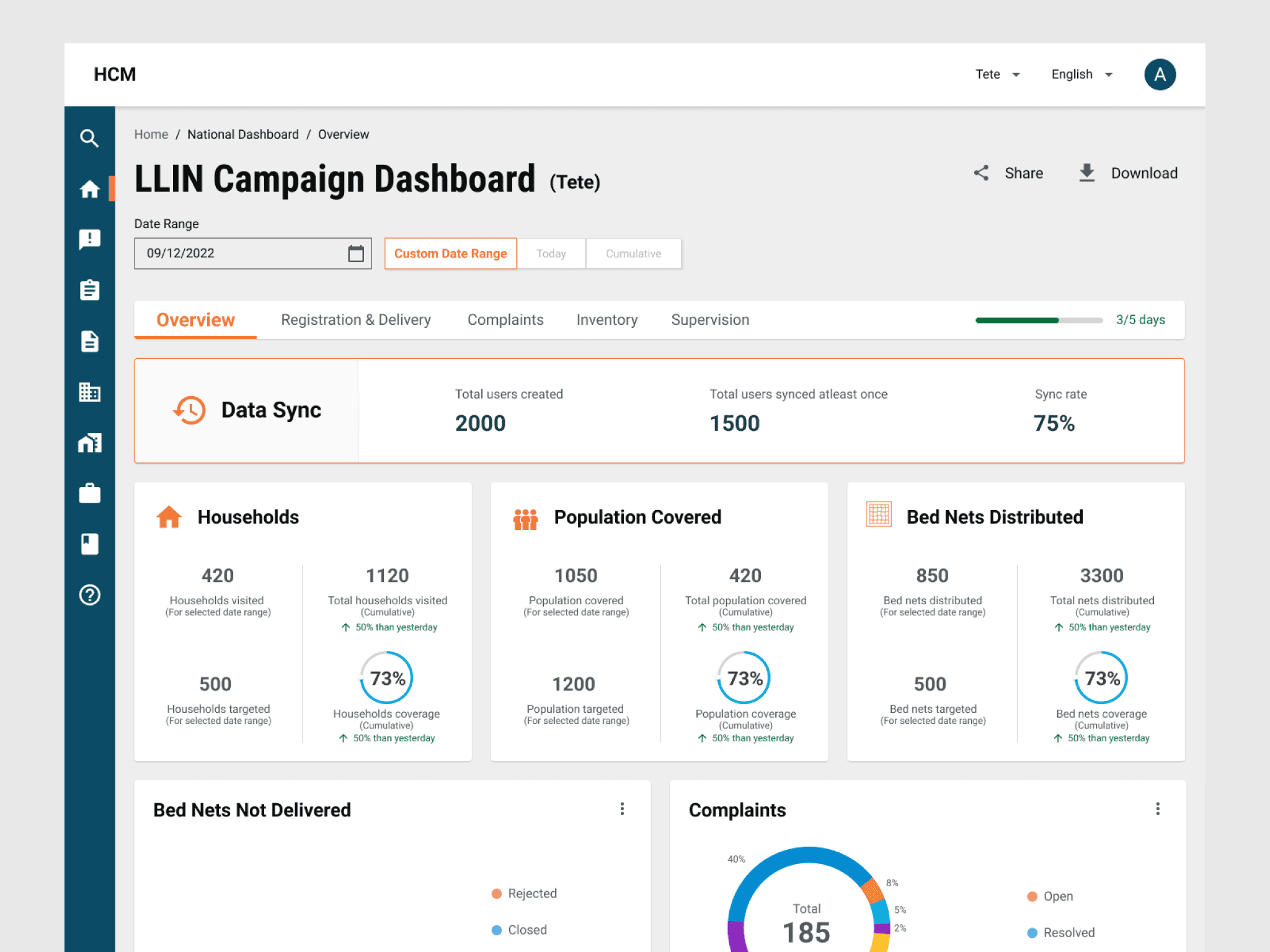This screenshot has height=952, width=1270.
Task: Open the home icon in sidebar
Action: coord(89,188)
